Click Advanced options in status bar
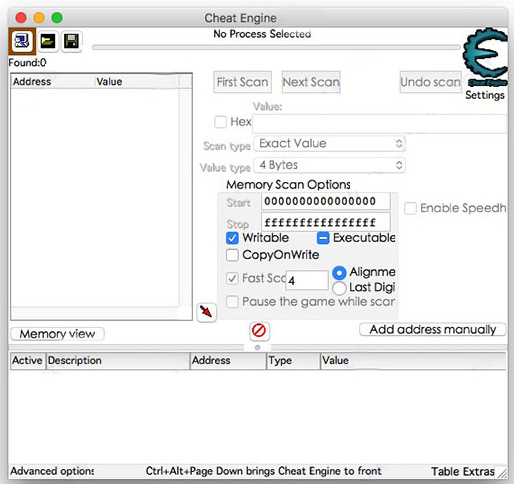Image resolution: width=514 pixels, height=484 pixels. pos(52,471)
